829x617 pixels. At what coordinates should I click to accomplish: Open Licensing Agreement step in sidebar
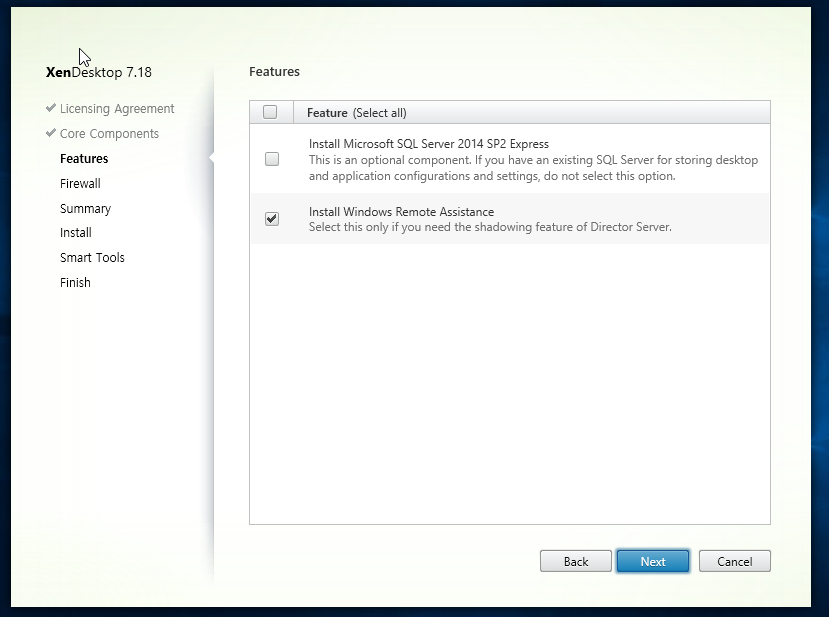(x=117, y=109)
